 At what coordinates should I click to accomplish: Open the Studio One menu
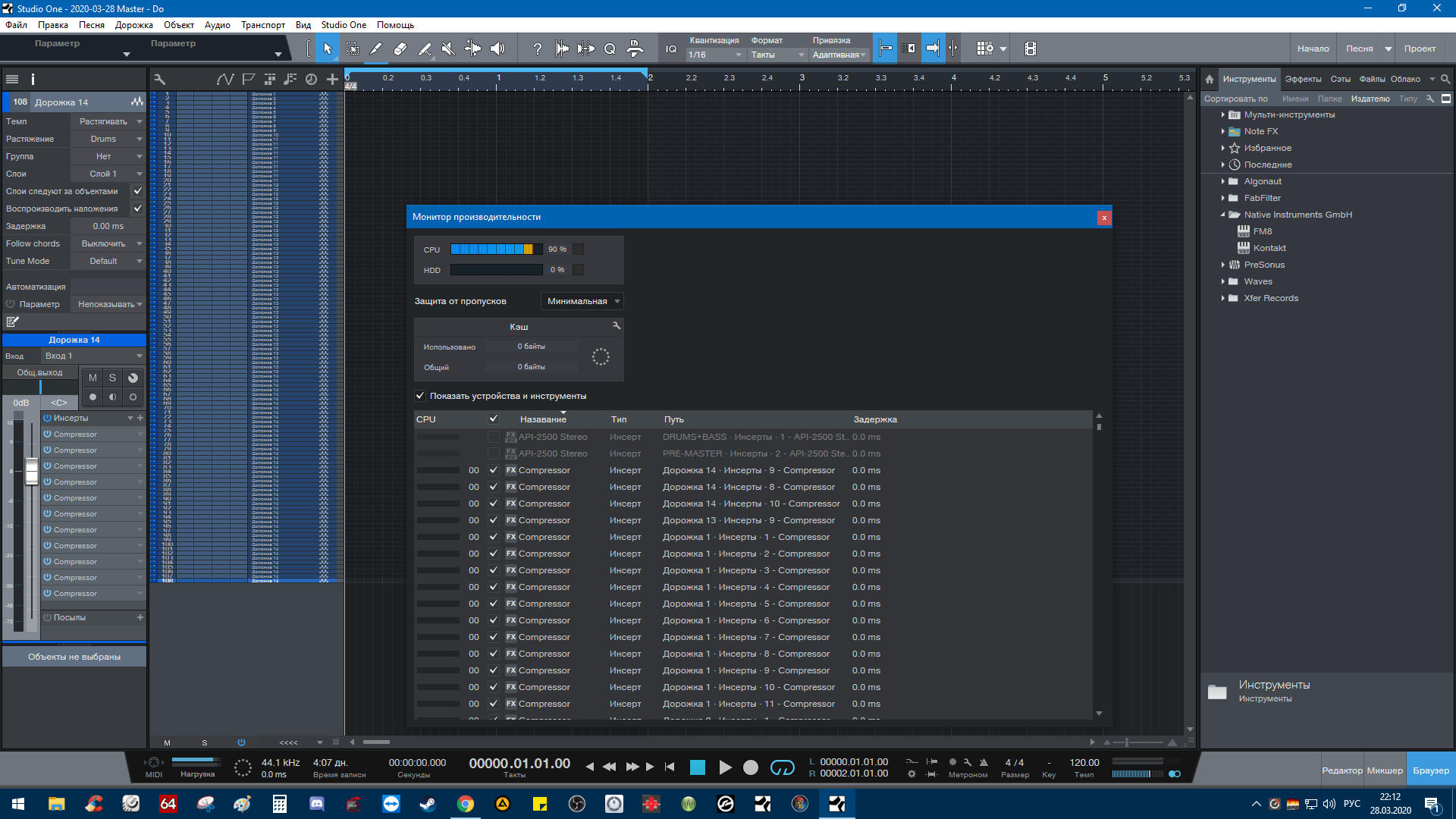(x=344, y=25)
